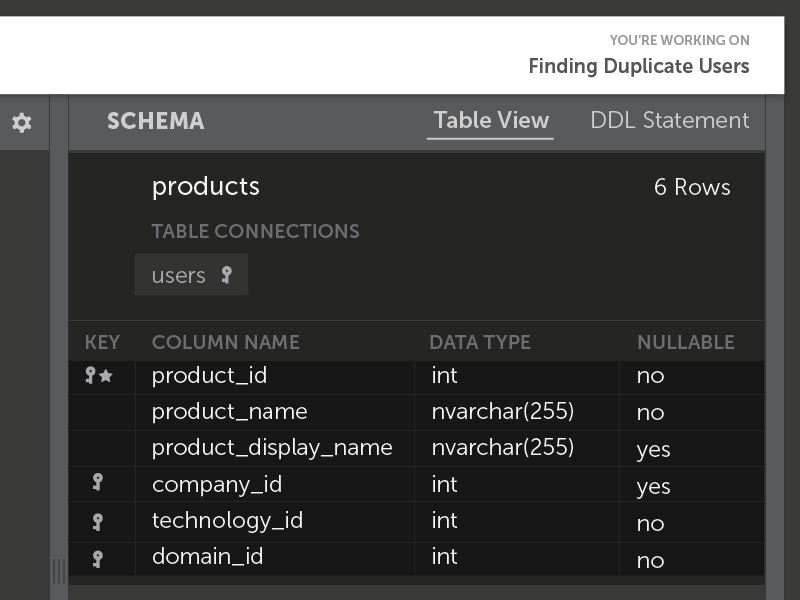Click the star icon beside product_id
800x600 pixels.
point(106,376)
